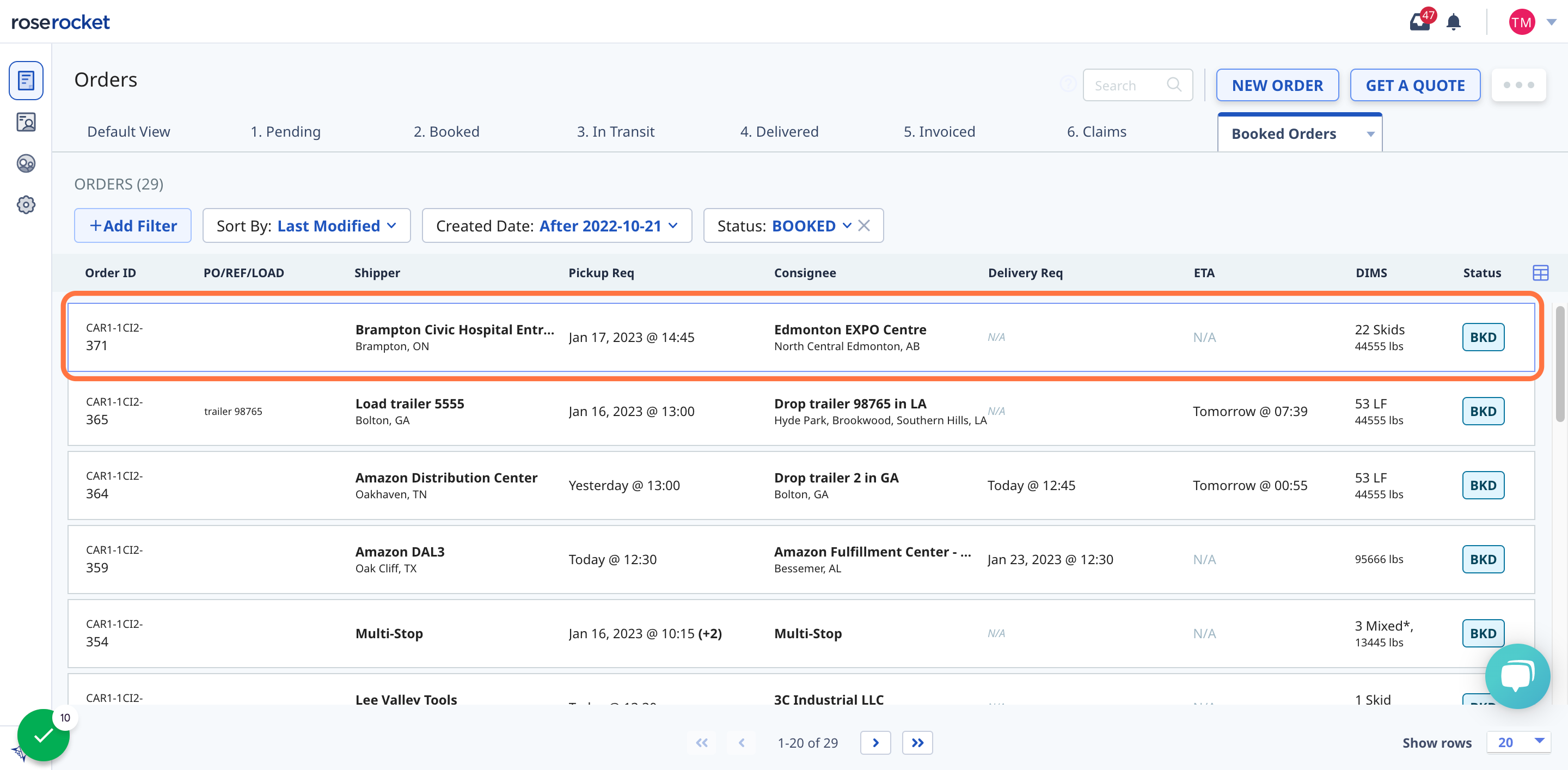
Task: Switch to the 1. Pending tab
Action: (285, 131)
